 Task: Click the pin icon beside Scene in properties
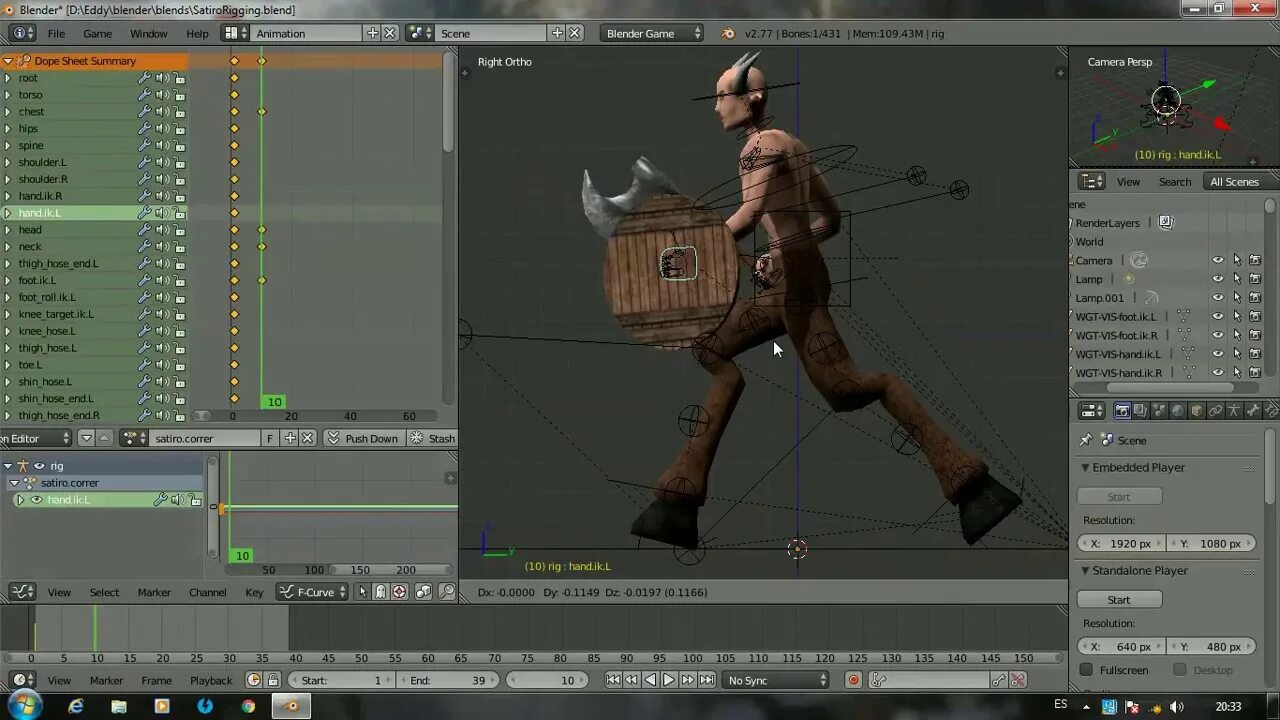pyautogui.click(x=1086, y=440)
